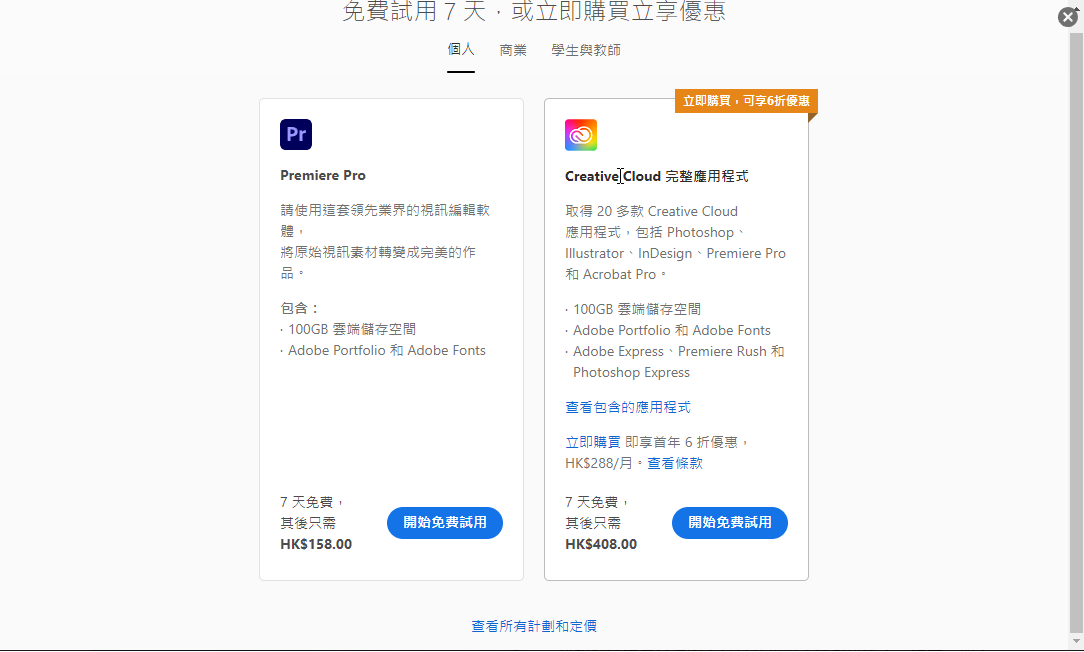Open the 查看條款 terms link
Screen dimensions: 1084x652
click(675, 463)
